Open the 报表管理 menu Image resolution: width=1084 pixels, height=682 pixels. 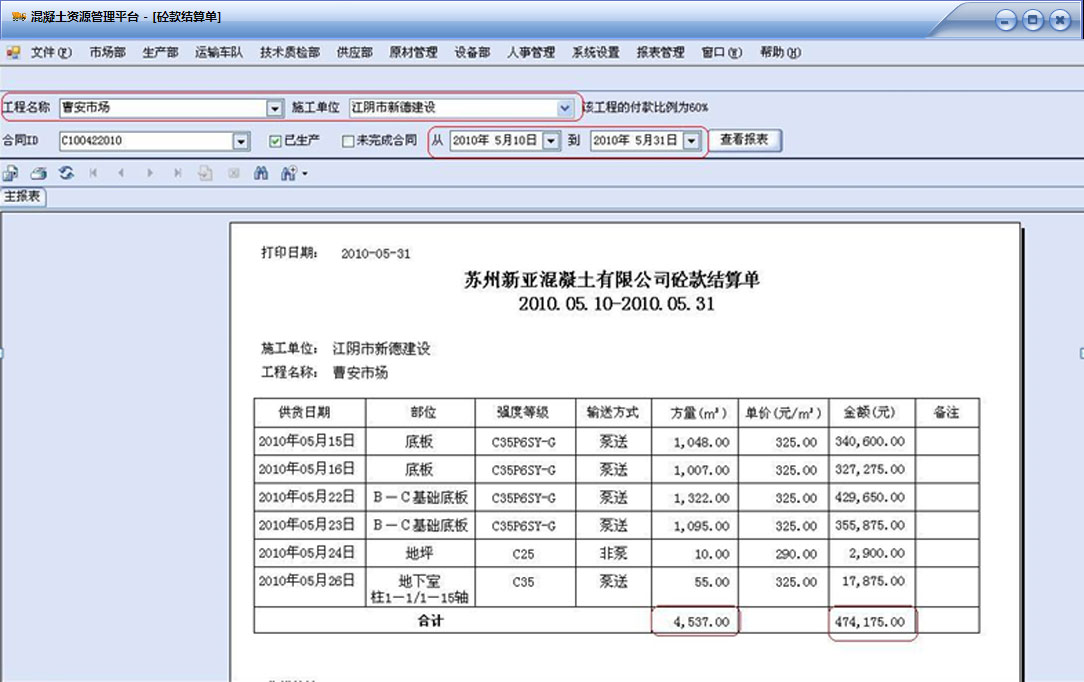[660, 52]
